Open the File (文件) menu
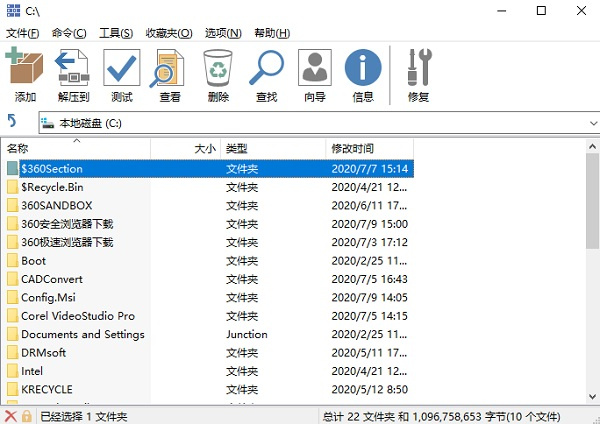 [23, 33]
